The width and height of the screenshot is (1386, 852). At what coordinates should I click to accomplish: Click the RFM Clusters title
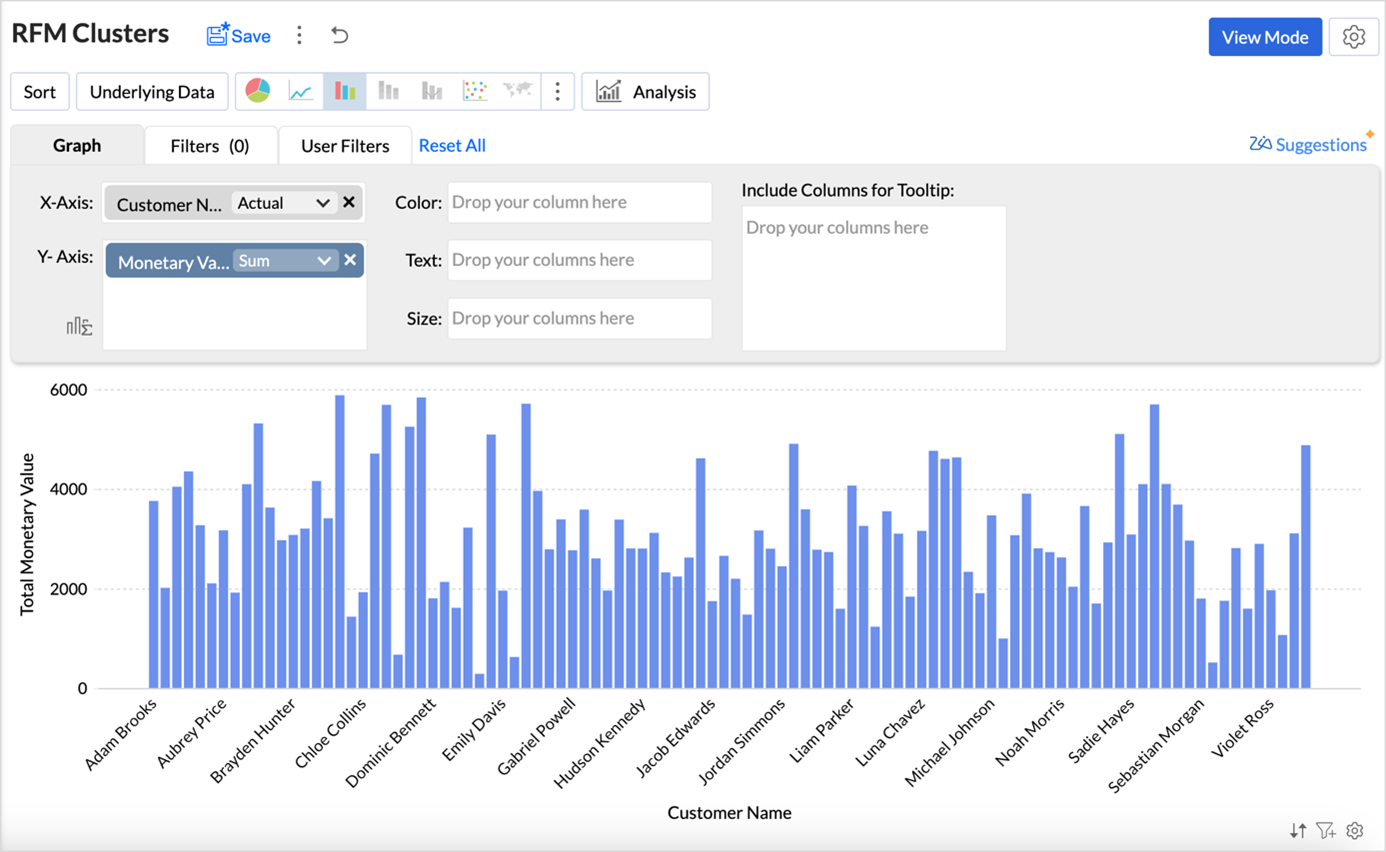coord(90,34)
